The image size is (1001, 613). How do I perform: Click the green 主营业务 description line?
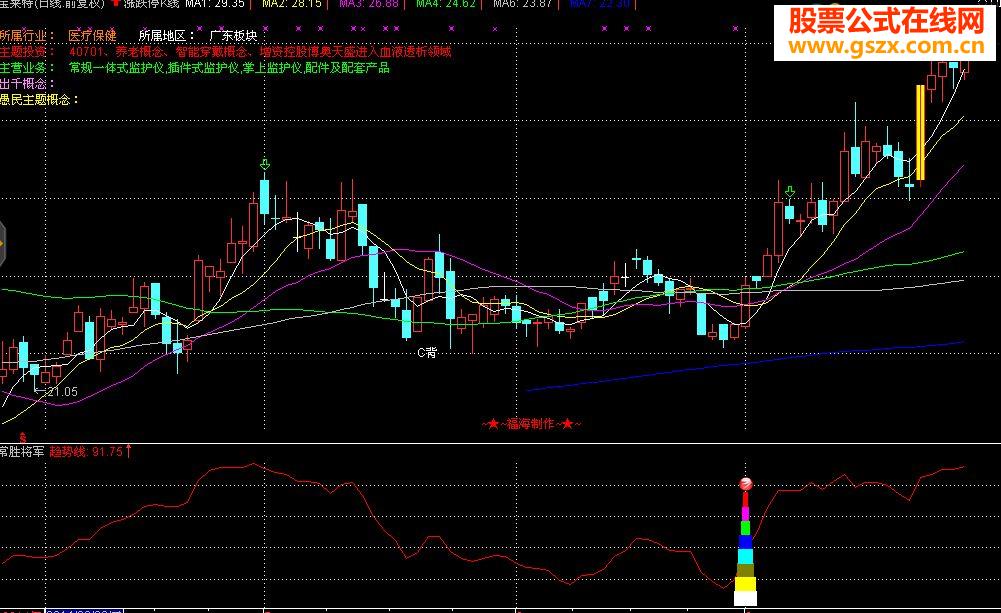(195, 68)
